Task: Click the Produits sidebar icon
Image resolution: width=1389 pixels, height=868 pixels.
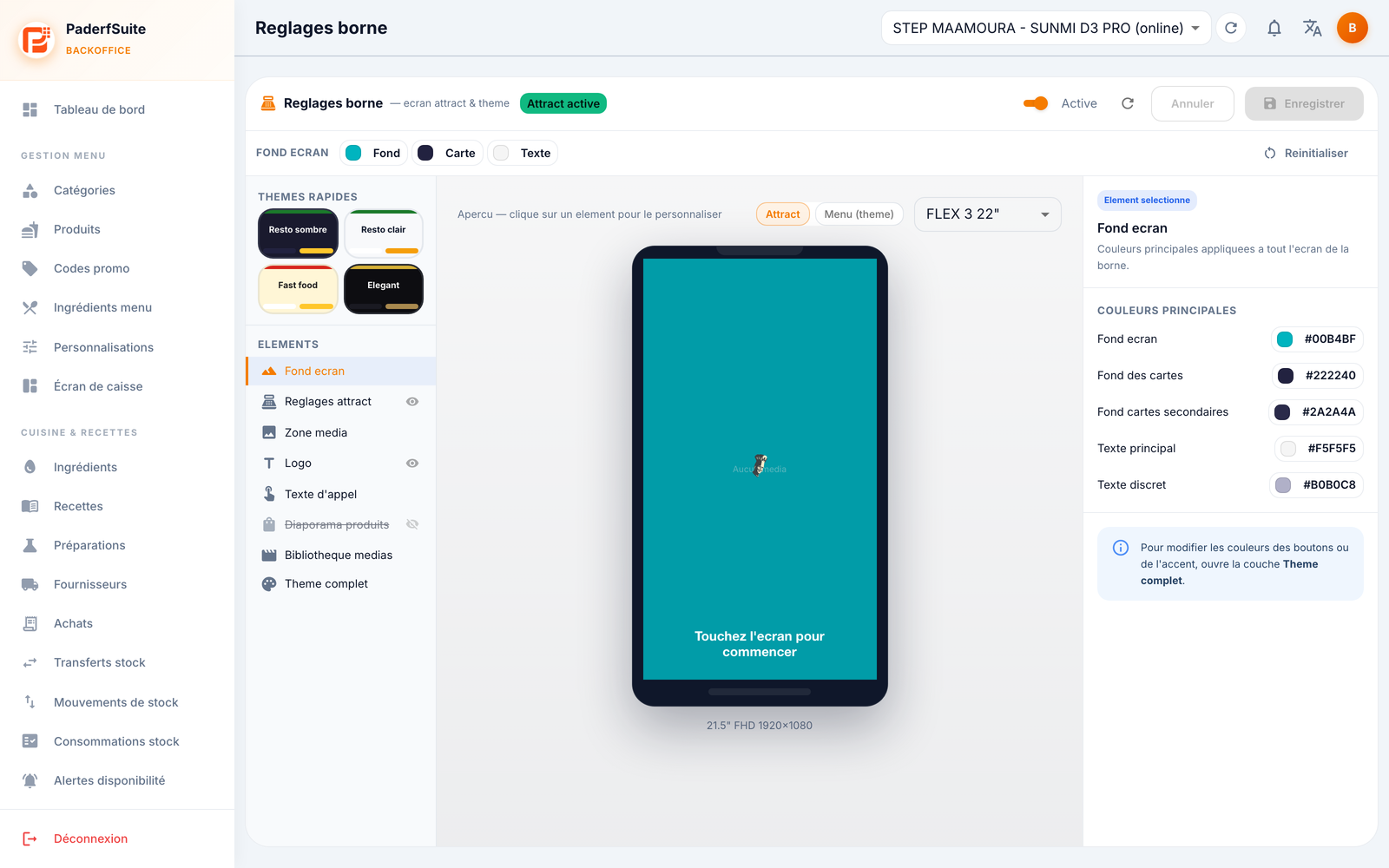Action: tap(30, 229)
